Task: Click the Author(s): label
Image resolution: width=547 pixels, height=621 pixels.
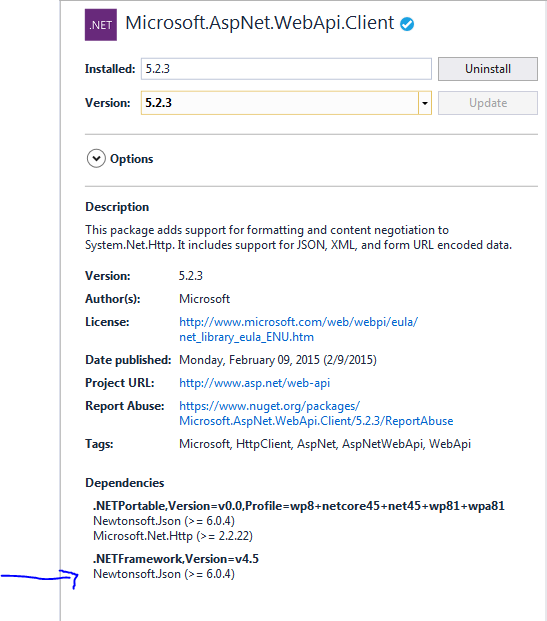Action: pos(113,299)
